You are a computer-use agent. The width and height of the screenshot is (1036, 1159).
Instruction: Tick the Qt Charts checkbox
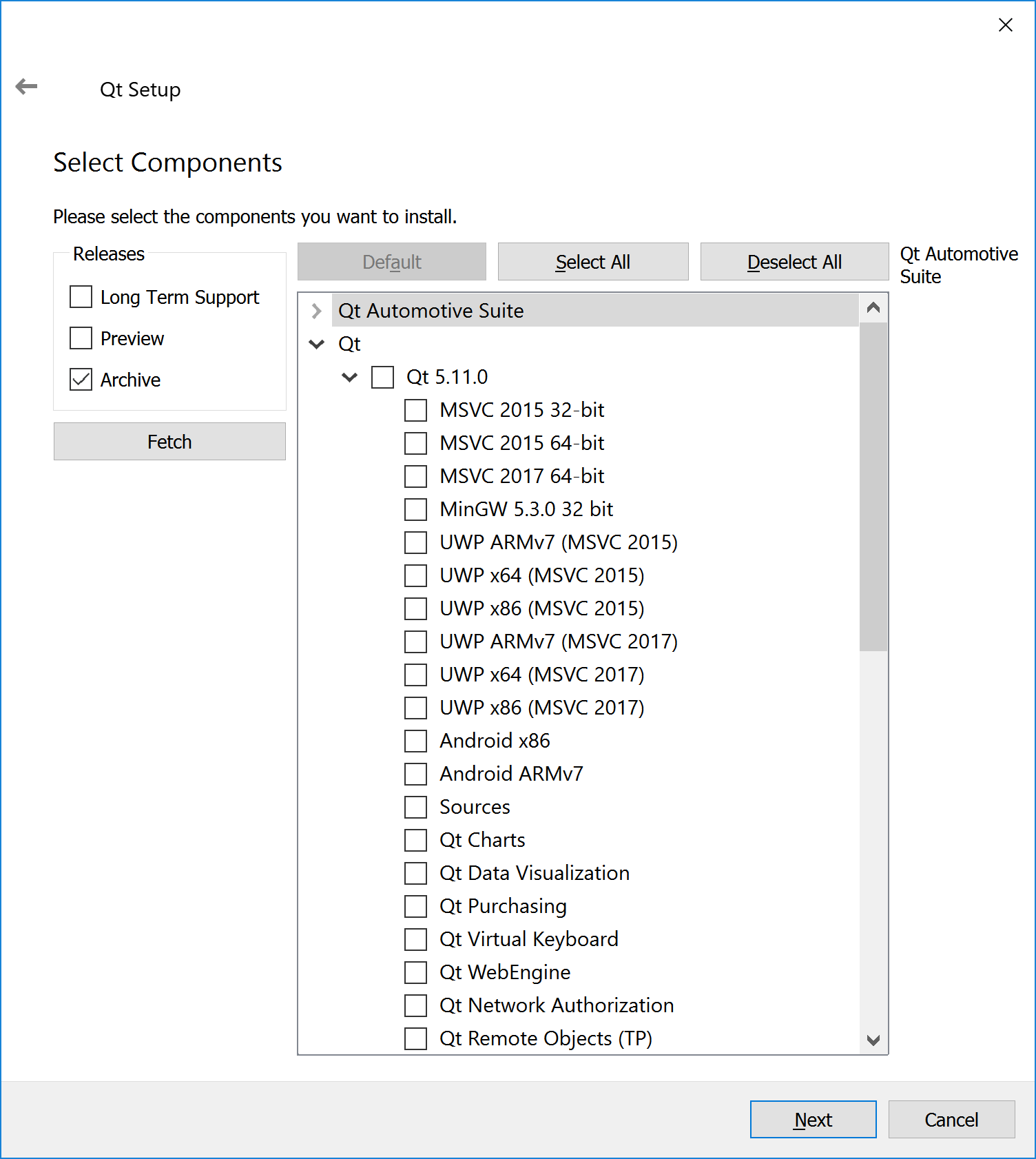point(415,840)
